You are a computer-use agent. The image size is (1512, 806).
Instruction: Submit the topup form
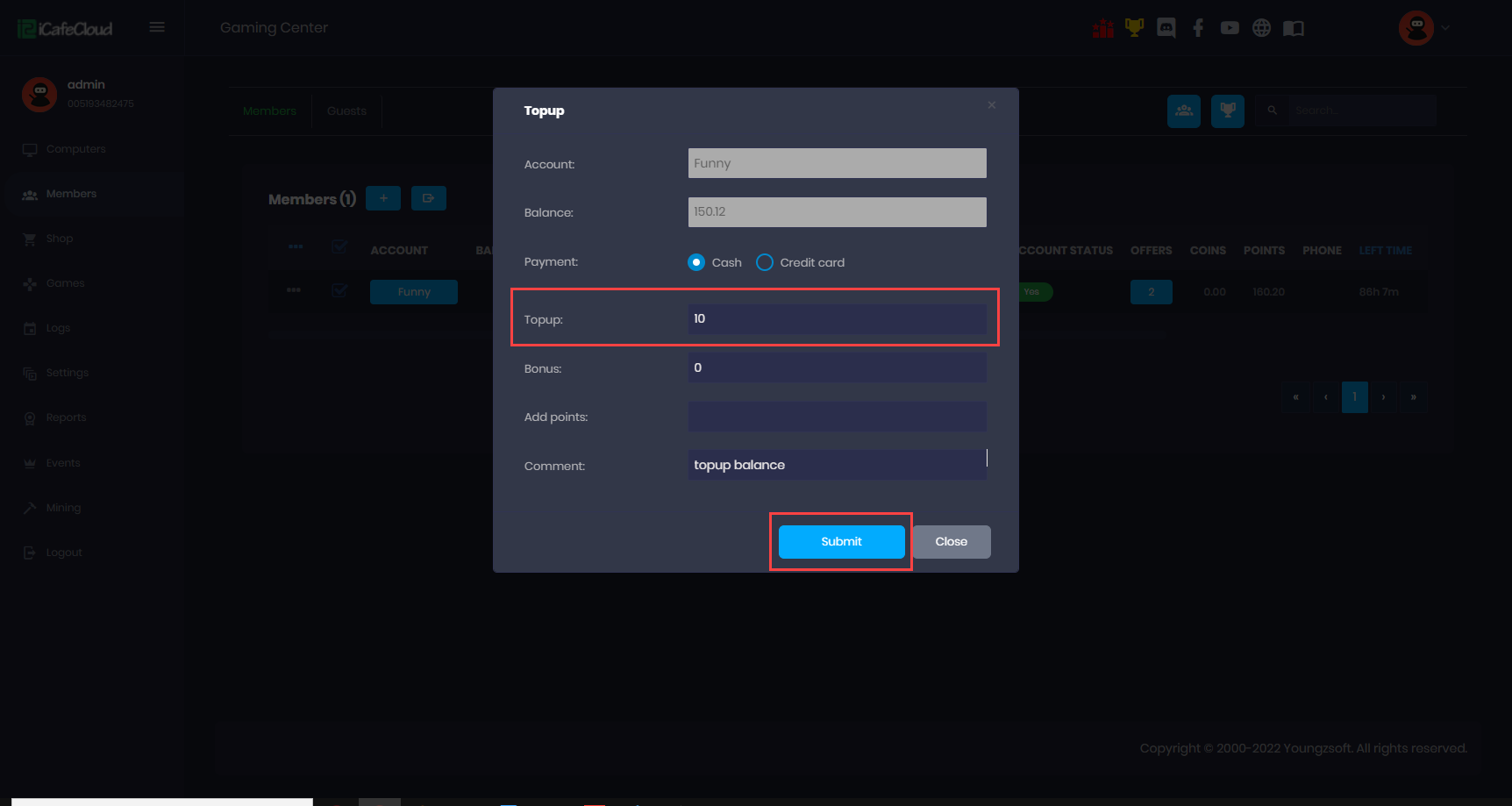(x=842, y=542)
